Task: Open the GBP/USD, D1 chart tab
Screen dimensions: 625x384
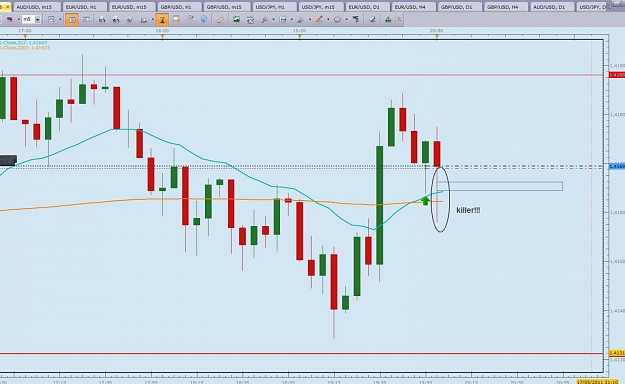Action: tap(460, 7)
